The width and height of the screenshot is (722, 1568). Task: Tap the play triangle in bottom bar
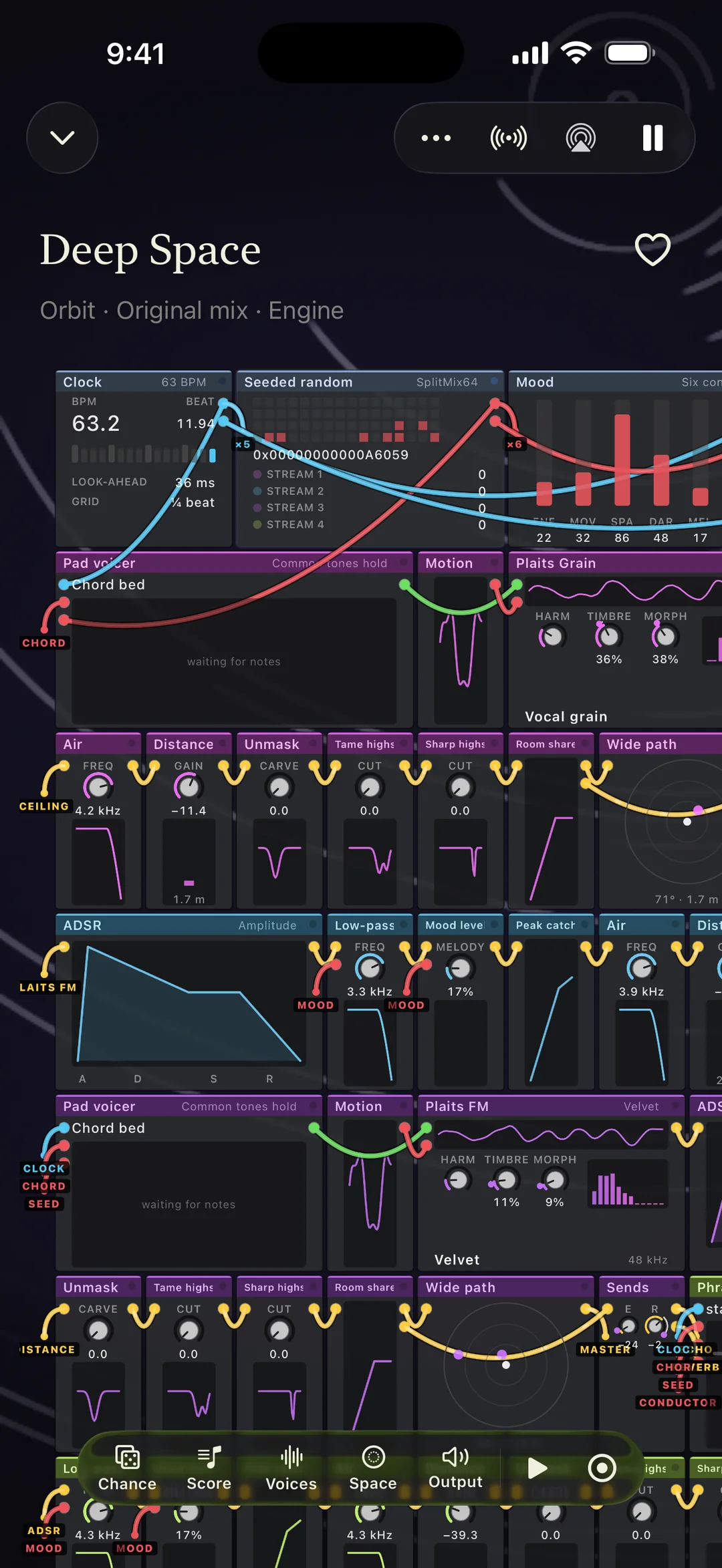point(537,1468)
